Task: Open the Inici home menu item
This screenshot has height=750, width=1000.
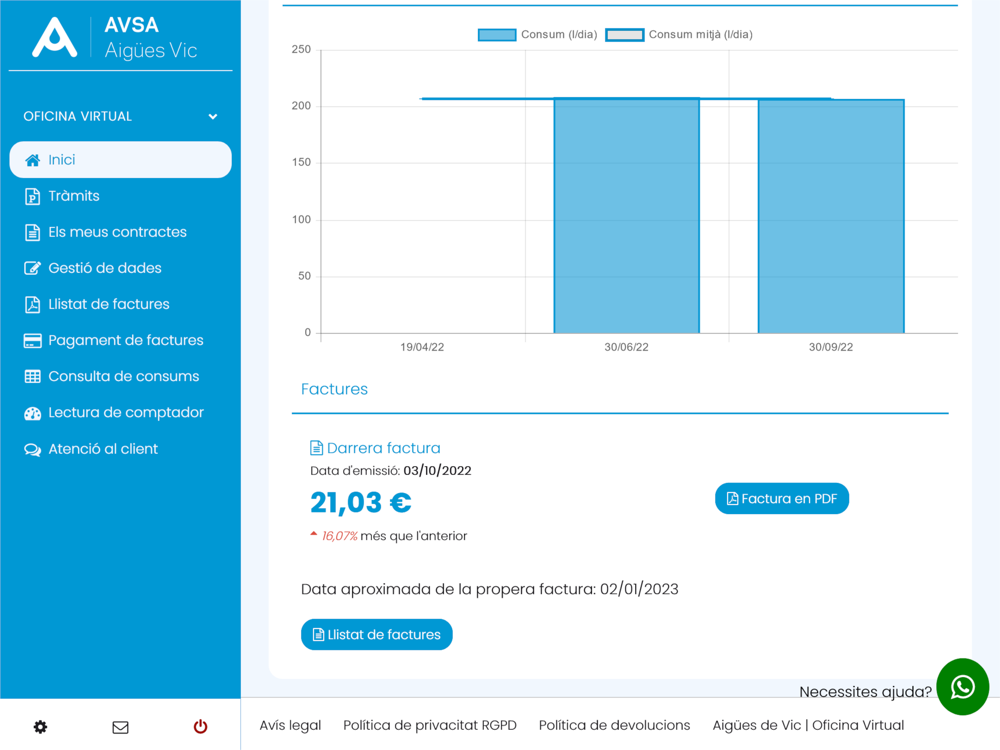Action: click(121, 159)
